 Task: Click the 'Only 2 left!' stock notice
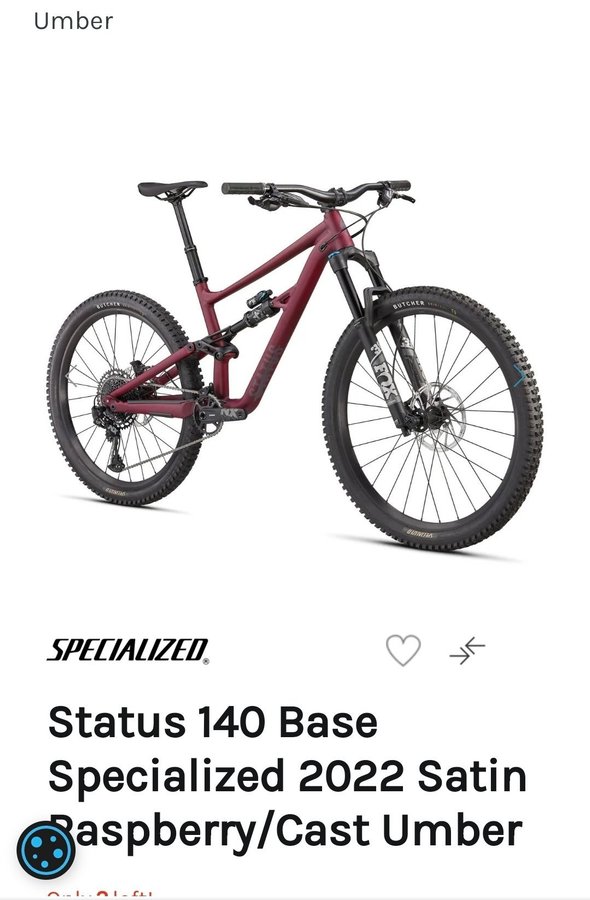[x=100, y=895]
